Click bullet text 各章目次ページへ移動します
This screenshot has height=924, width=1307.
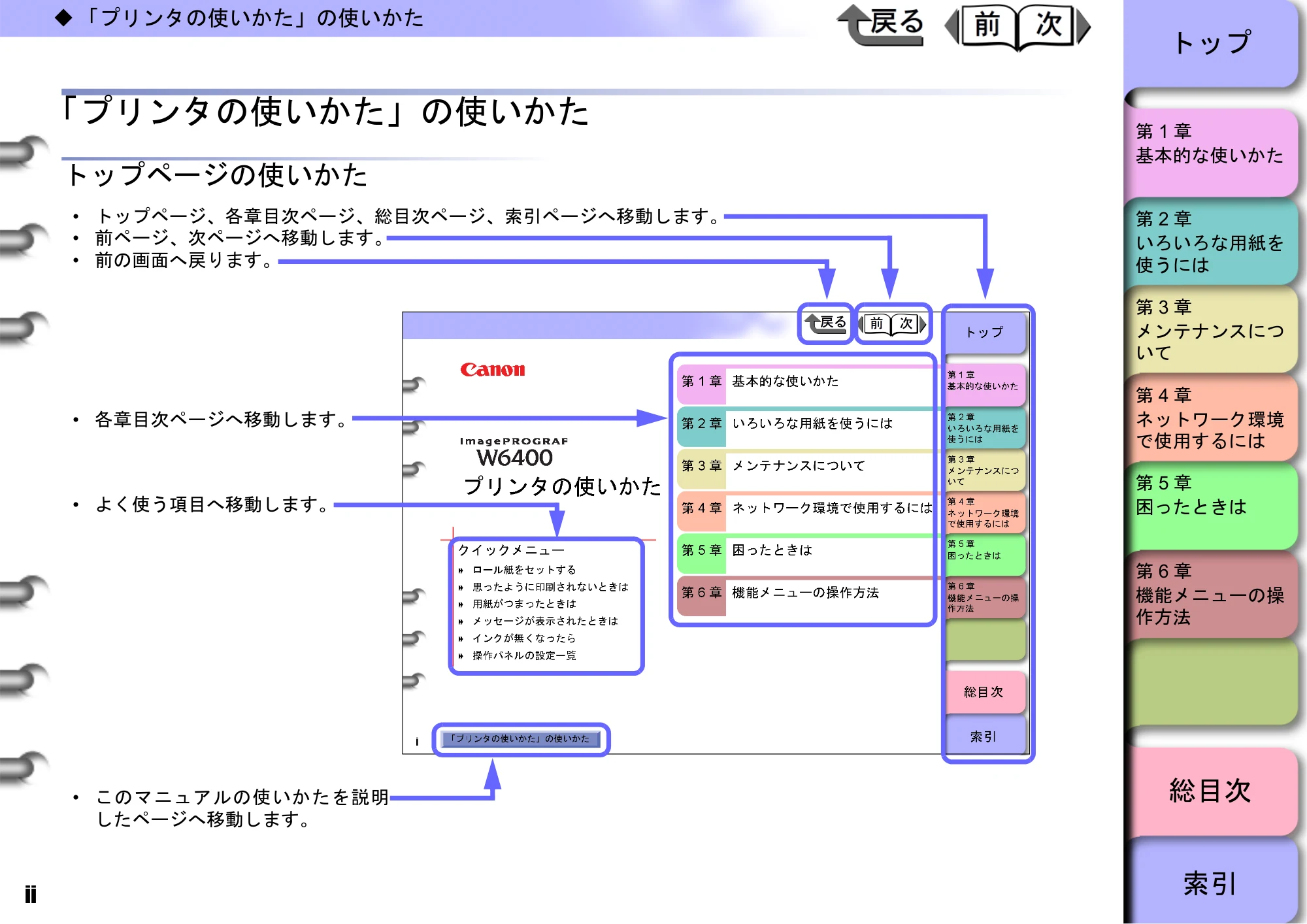222,419
